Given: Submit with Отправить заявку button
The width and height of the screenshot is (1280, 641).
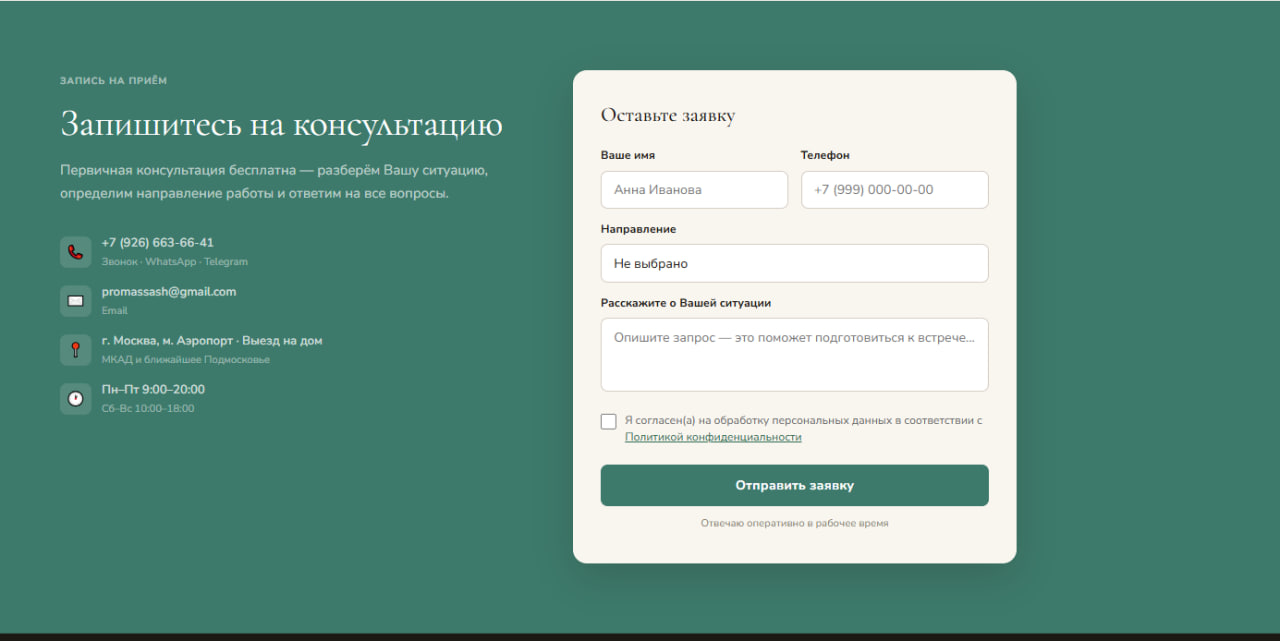Looking at the screenshot, I should tap(794, 485).
